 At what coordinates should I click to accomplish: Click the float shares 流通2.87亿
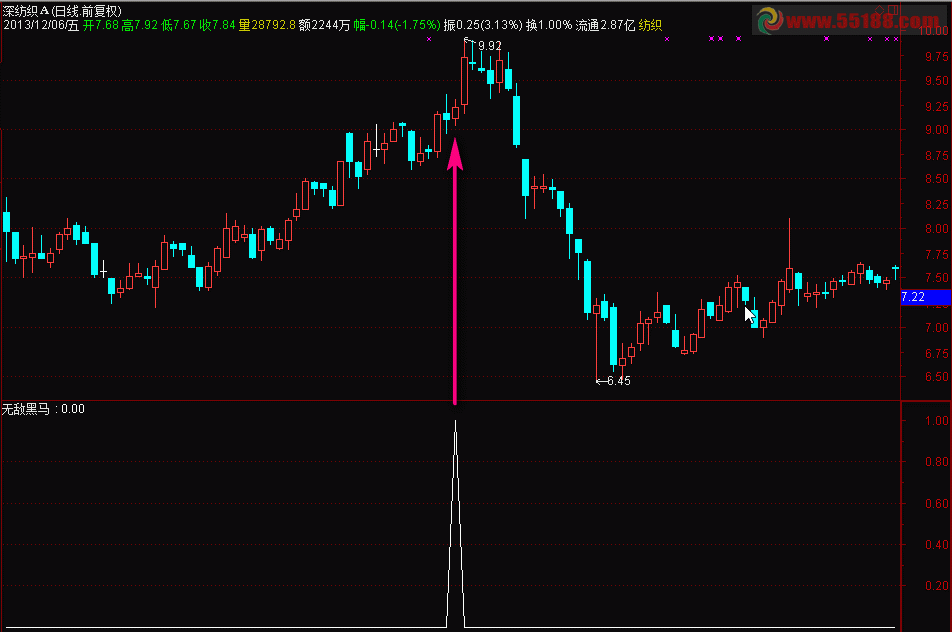tap(605, 25)
